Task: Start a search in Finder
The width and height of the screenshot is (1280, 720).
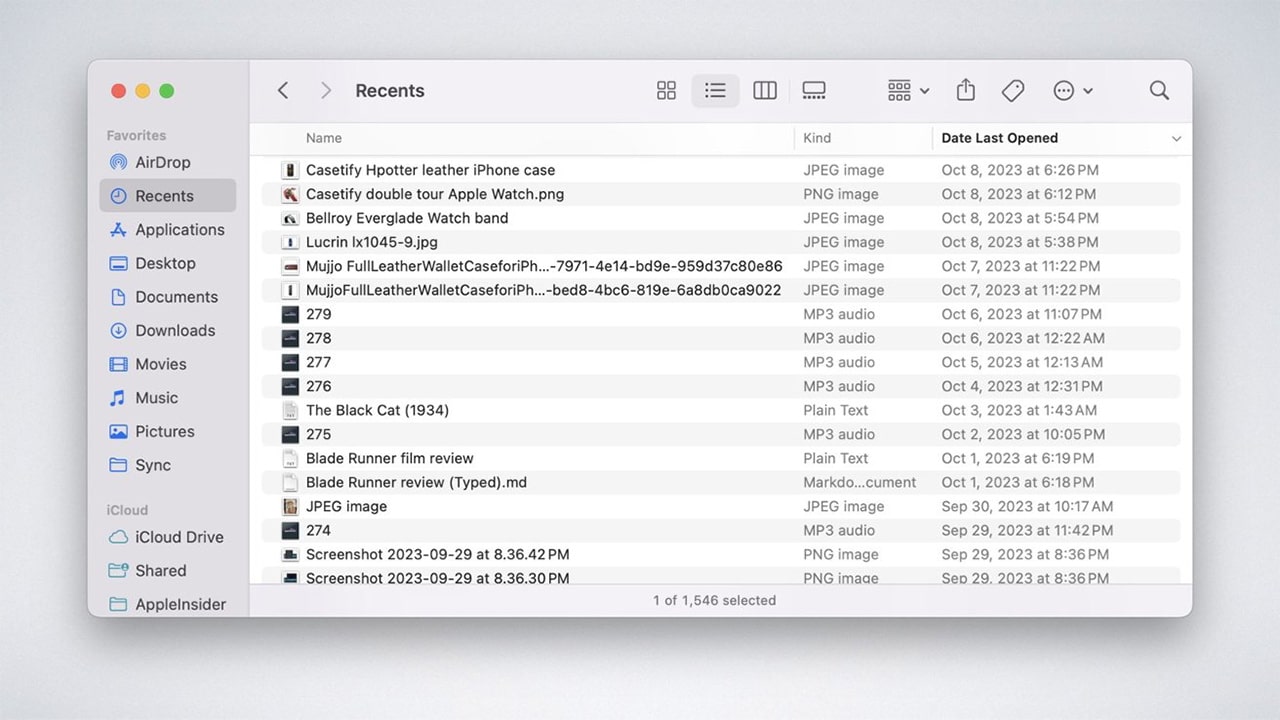Action: [1158, 90]
